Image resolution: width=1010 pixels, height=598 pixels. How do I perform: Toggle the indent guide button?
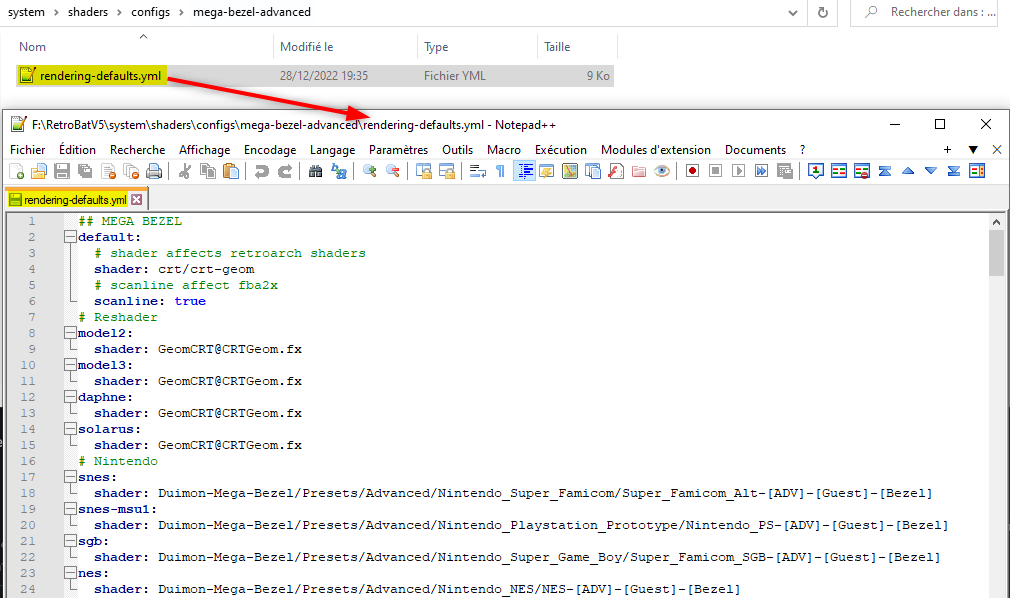(524, 171)
